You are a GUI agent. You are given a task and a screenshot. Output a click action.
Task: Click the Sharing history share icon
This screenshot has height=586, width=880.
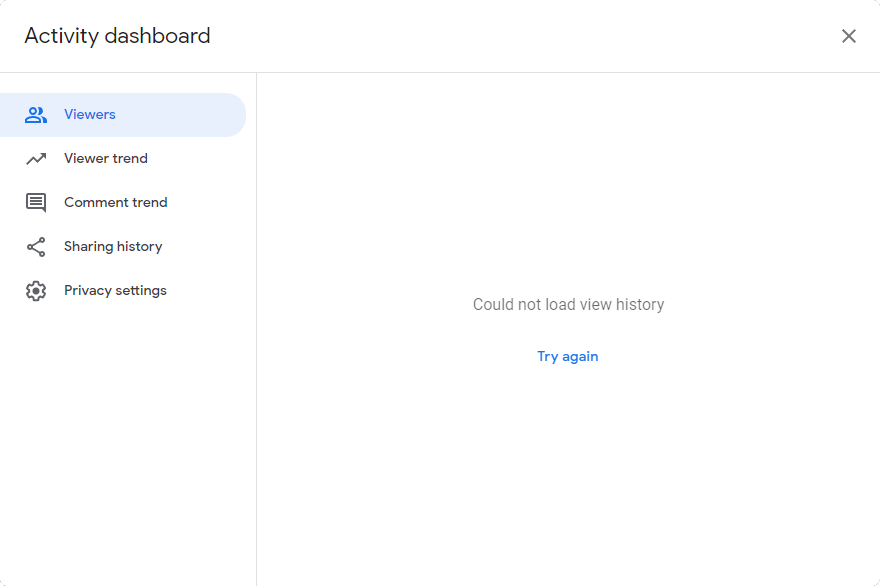pyautogui.click(x=36, y=246)
